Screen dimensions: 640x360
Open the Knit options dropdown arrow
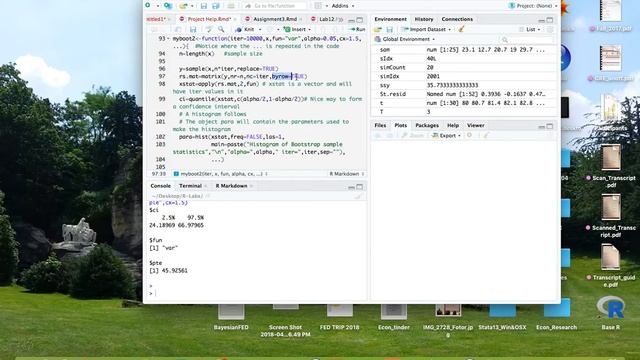point(260,29)
